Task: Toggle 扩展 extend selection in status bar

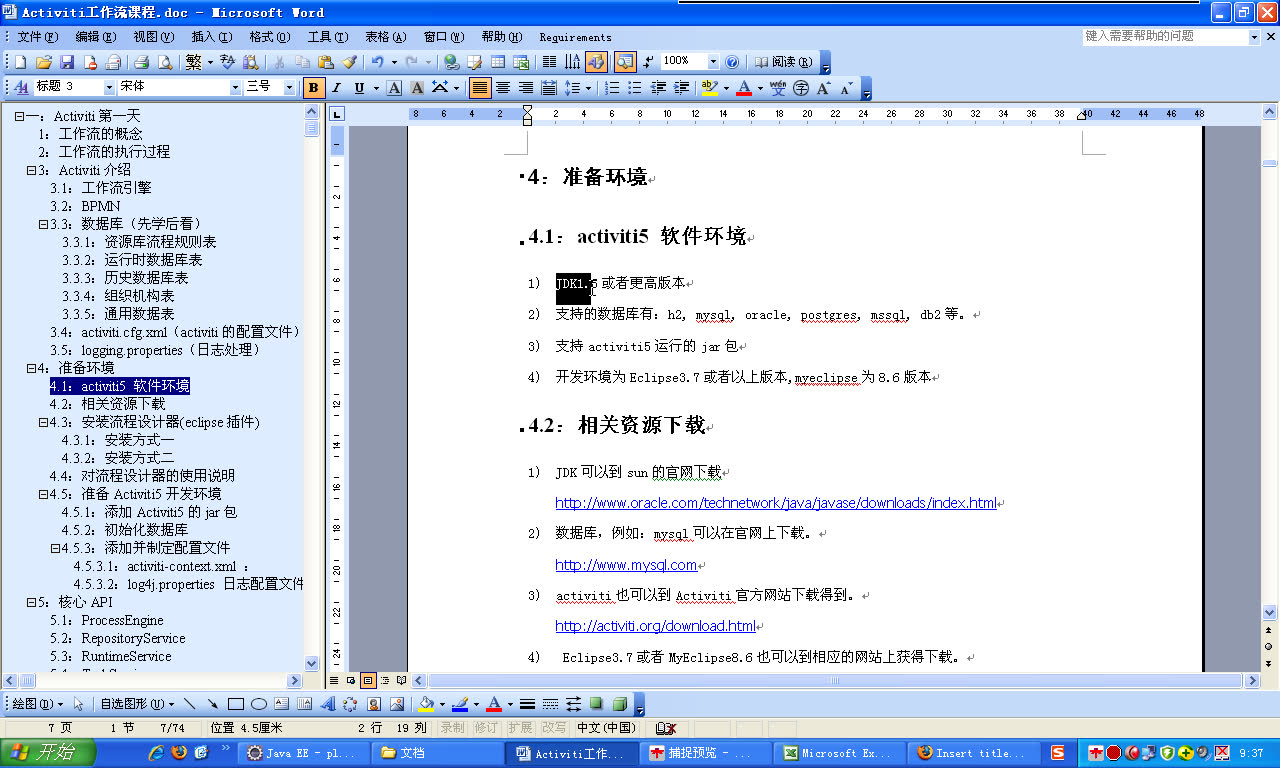Action: pos(520,728)
